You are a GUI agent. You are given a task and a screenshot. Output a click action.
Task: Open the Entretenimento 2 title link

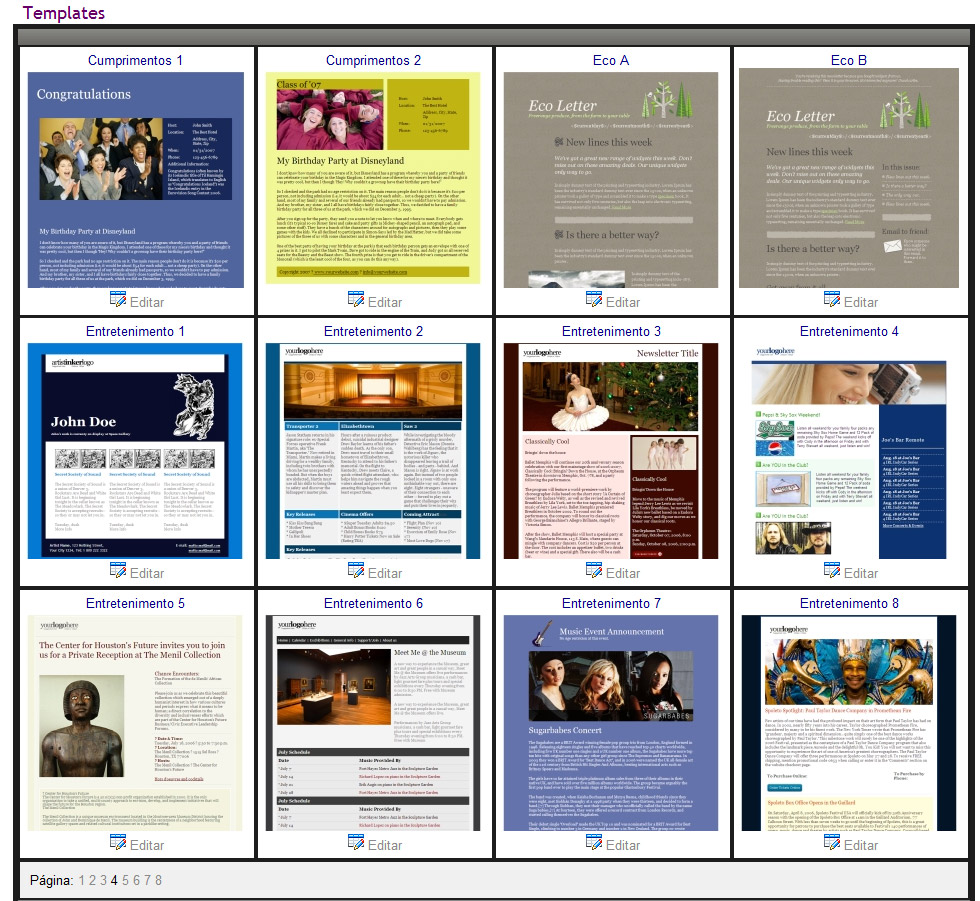(373, 331)
